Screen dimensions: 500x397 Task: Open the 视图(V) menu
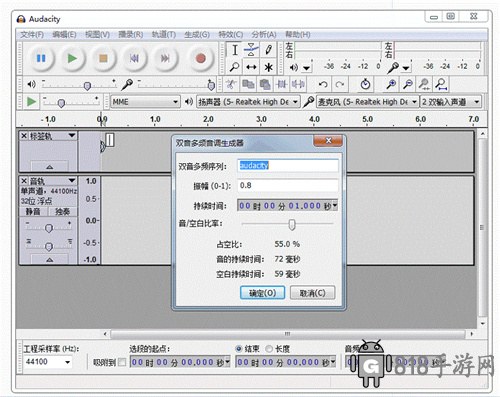tap(97, 35)
